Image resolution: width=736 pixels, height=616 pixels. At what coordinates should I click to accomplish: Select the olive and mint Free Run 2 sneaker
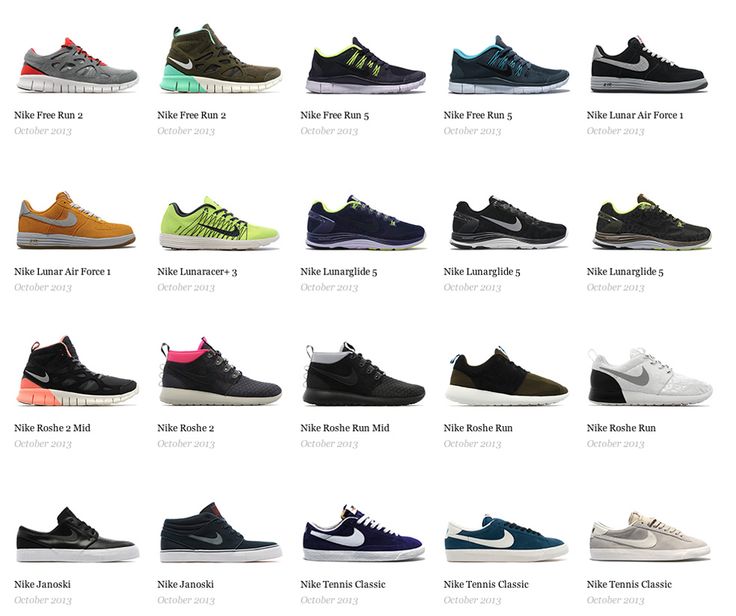(223, 59)
